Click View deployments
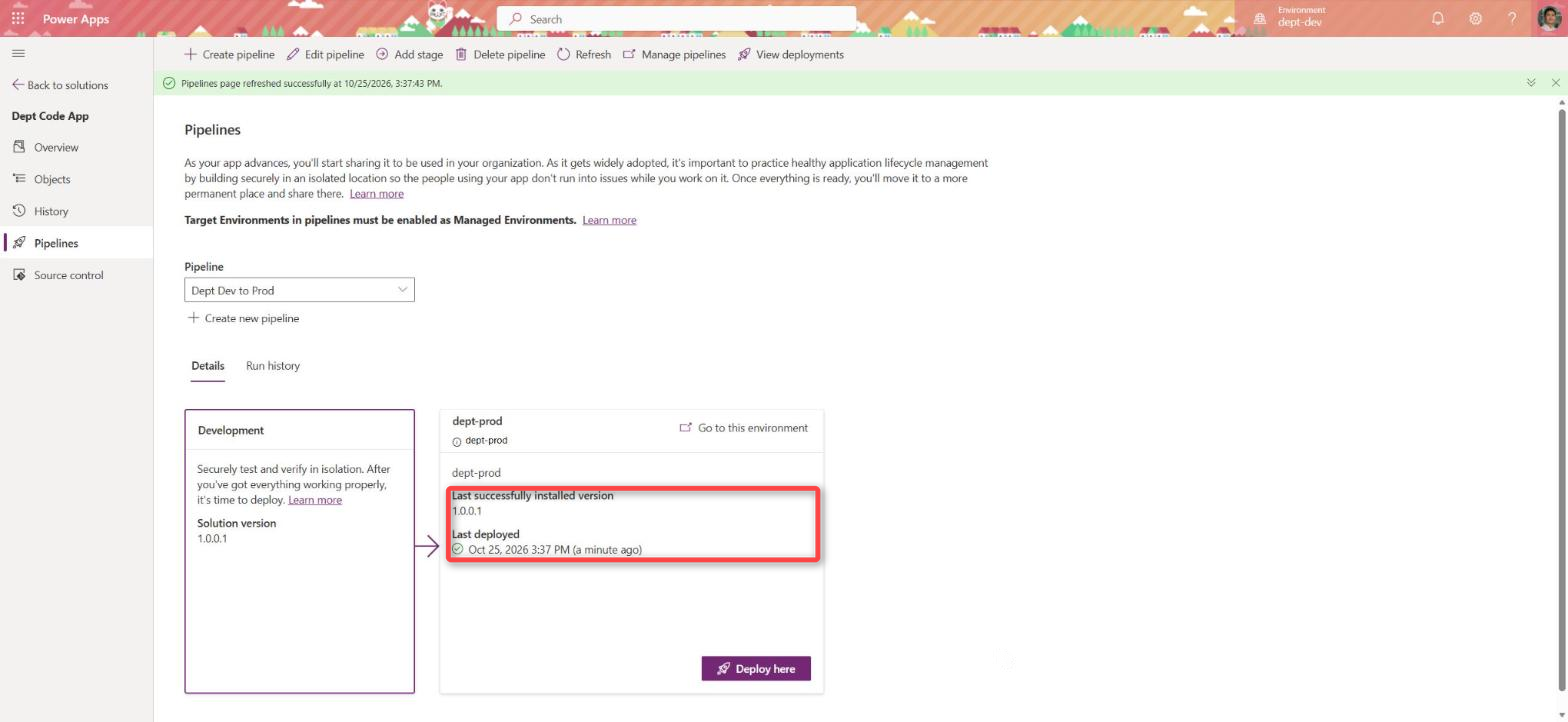Image resolution: width=1568 pixels, height=722 pixels. (x=791, y=54)
